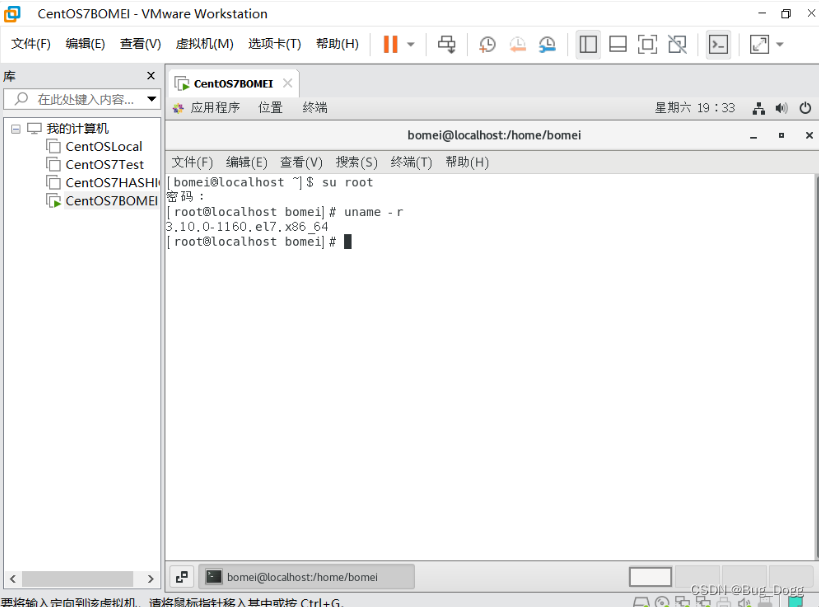The image size is (819, 607).
Task: Select the bomei@localhost:/home/bomei taskbar entry
Action: (307, 577)
